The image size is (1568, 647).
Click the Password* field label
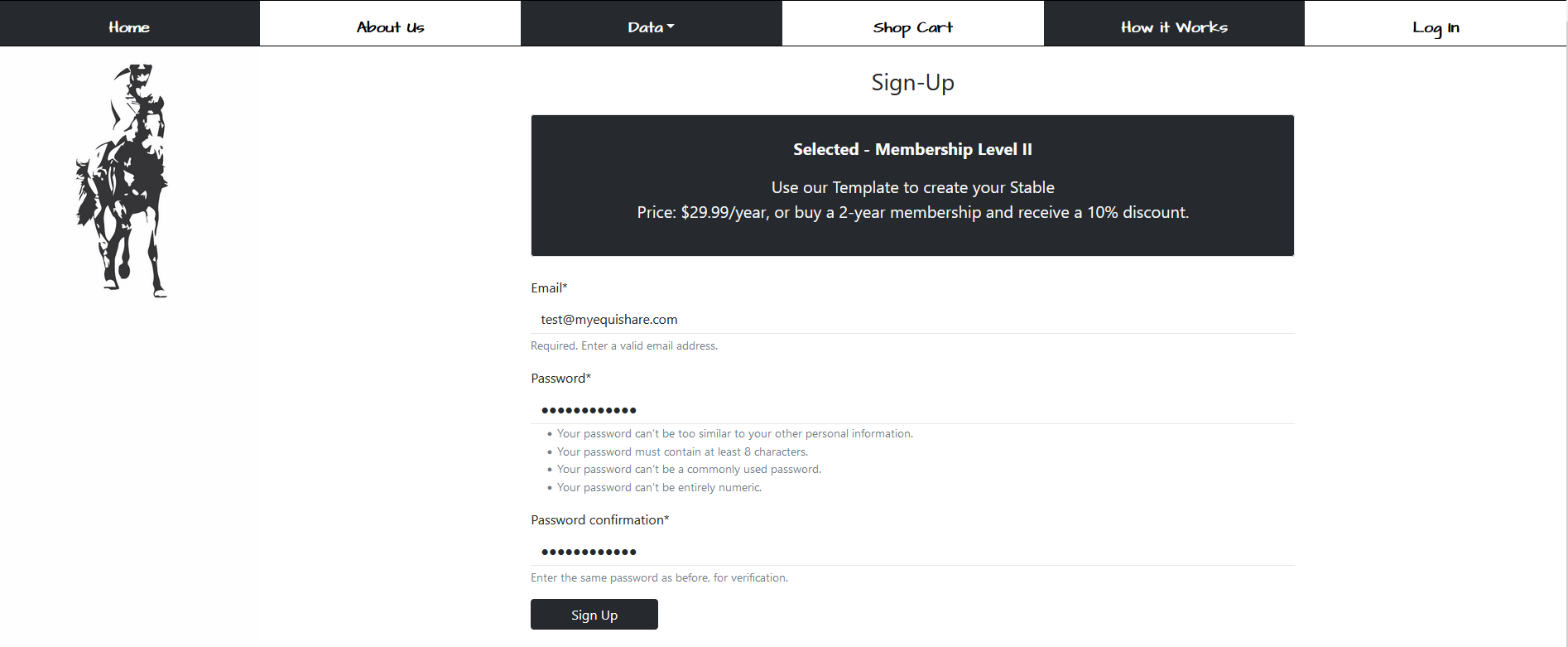(560, 379)
